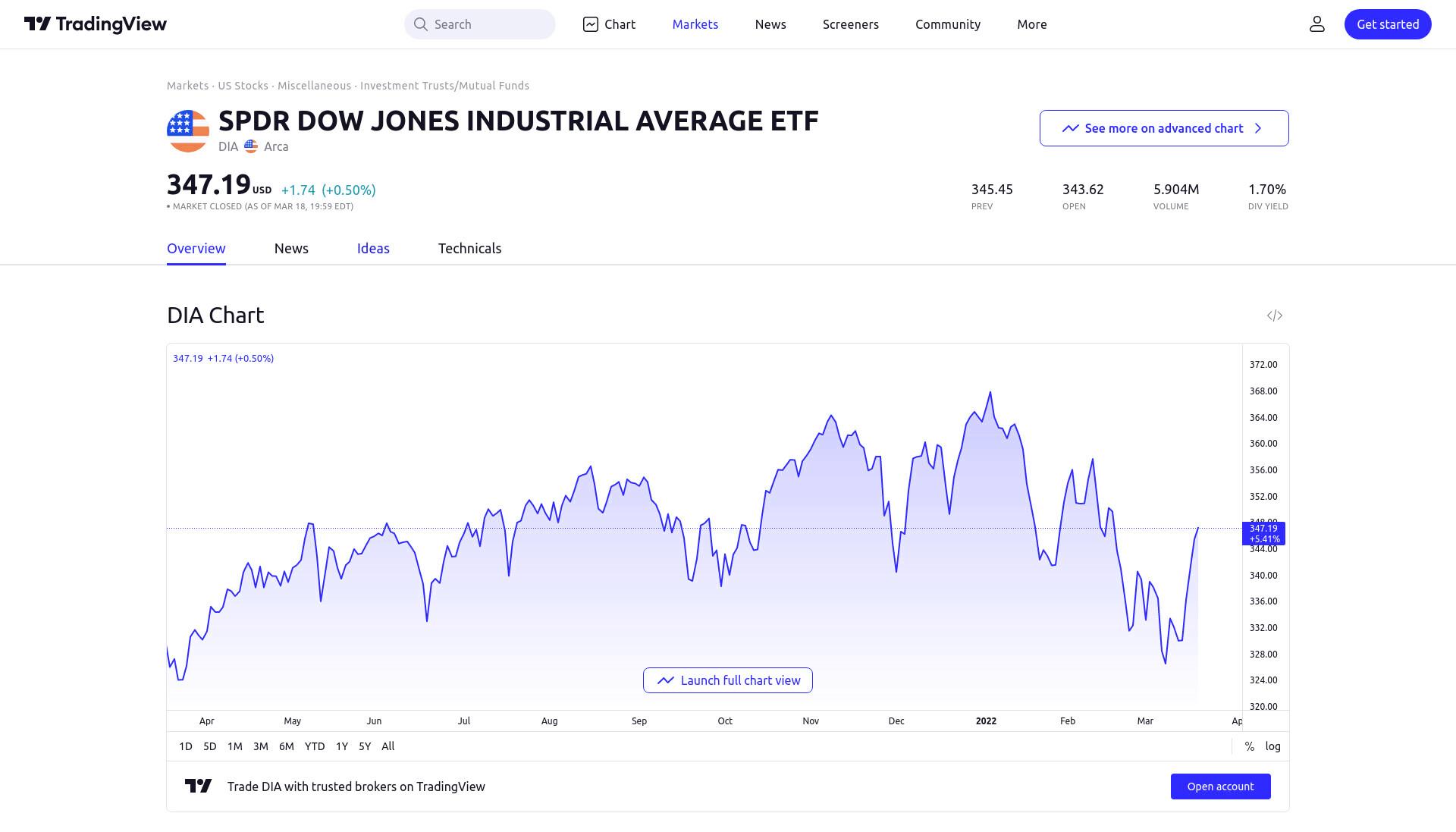This screenshot has width=1456, height=832.
Task: Open the Markets breadcrumb link
Action: click(x=187, y=86)
